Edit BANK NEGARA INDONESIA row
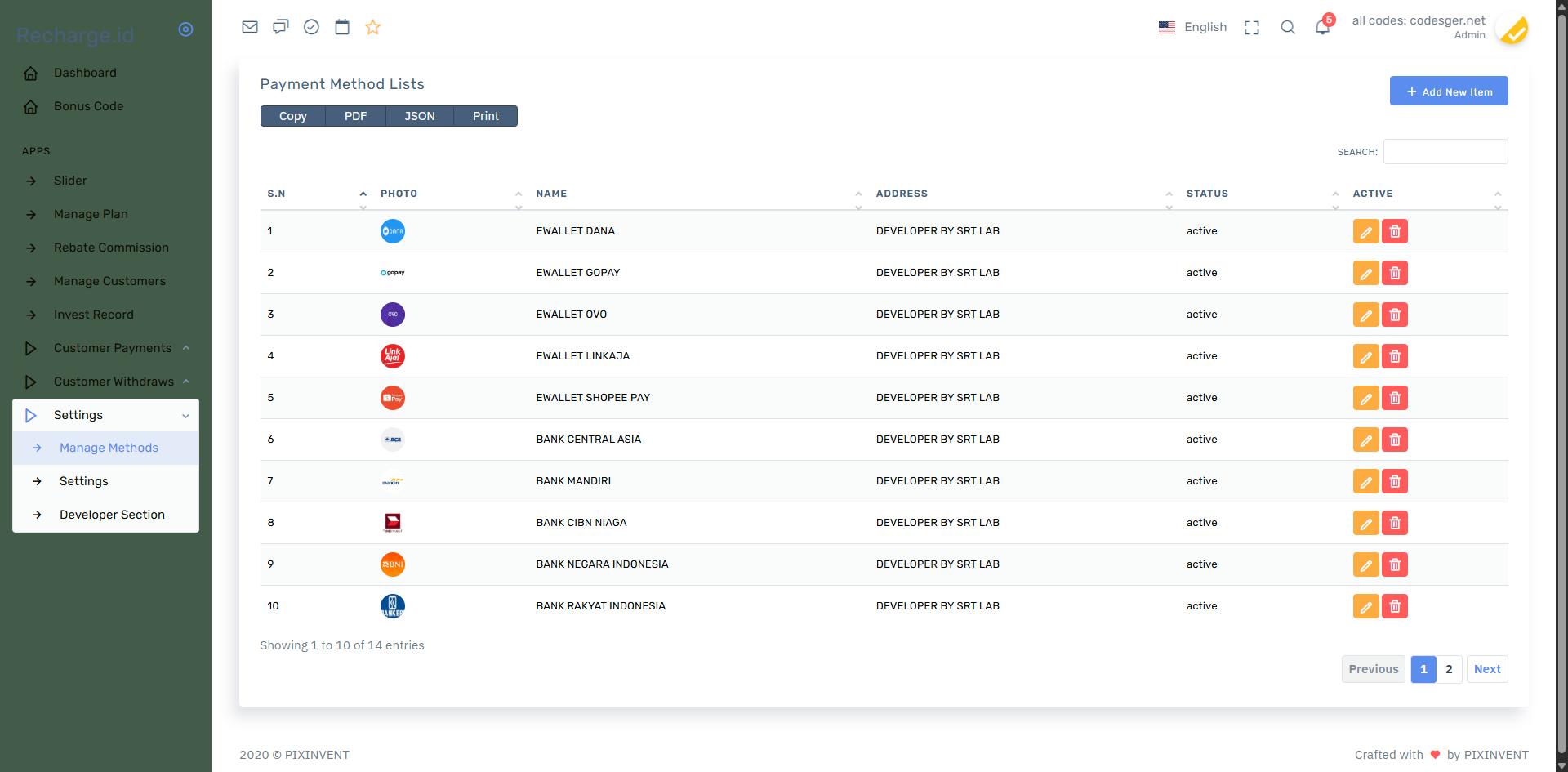This screenshot has width=1568, height=772. click(x=1365, y=564)
